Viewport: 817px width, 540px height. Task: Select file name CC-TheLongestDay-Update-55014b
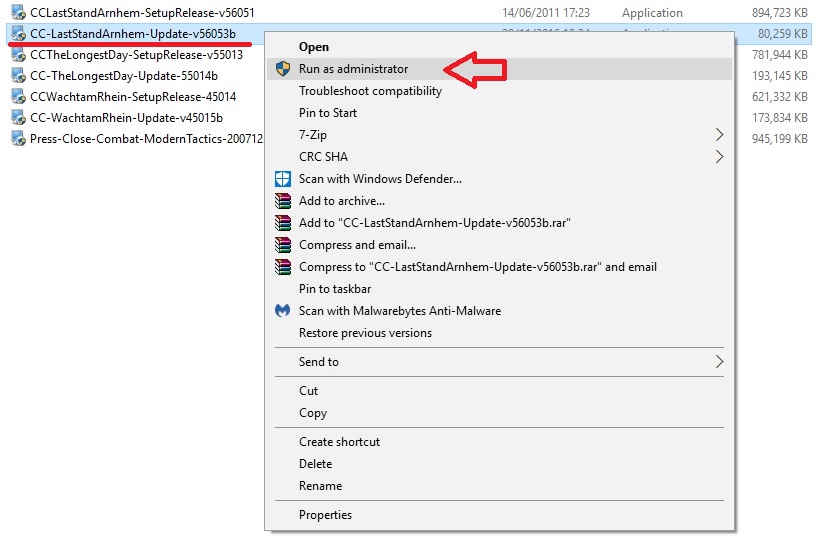[x=124, y=76]
